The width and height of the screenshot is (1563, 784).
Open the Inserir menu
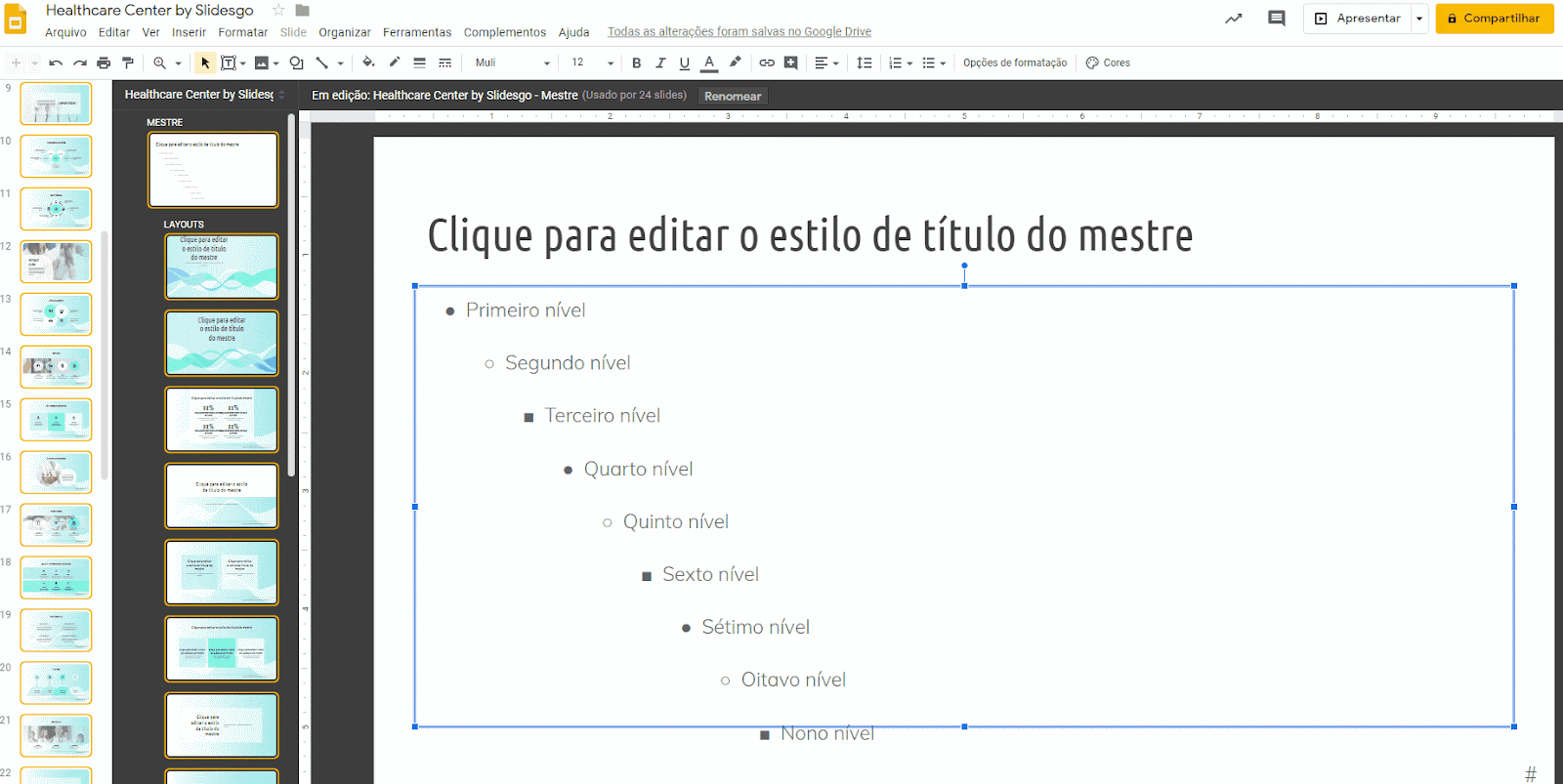tap(189, 32)
